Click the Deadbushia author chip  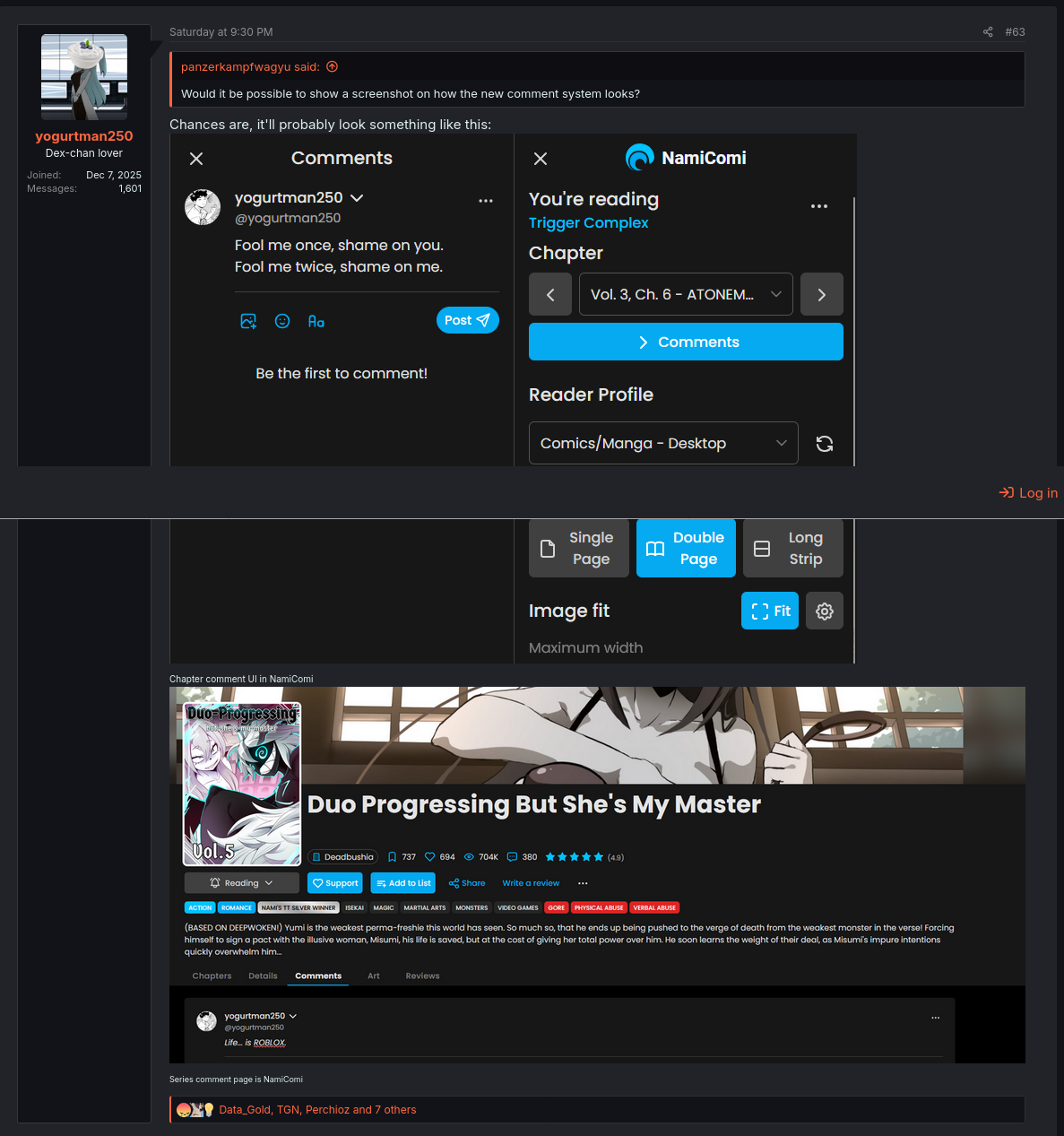pos(342,857)
